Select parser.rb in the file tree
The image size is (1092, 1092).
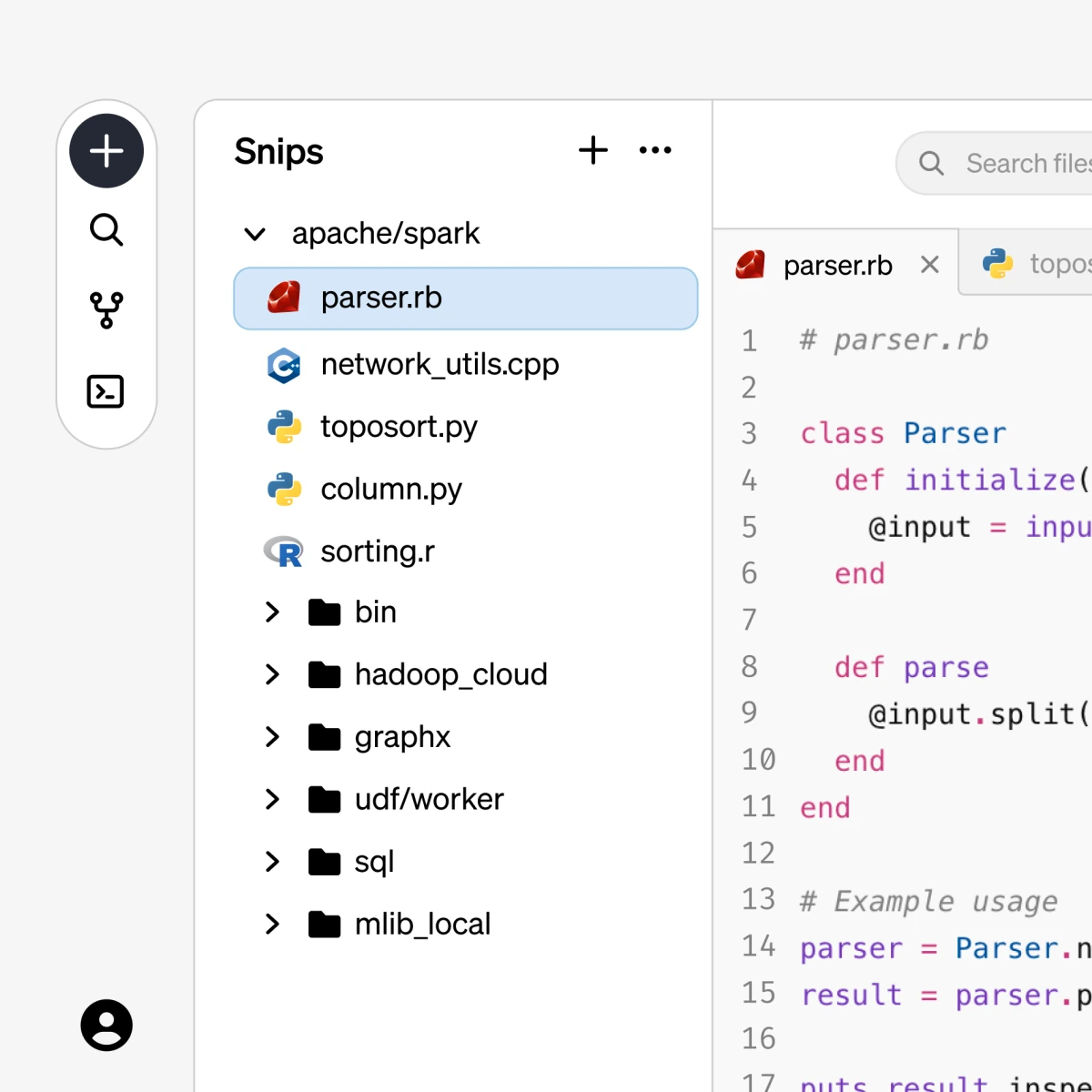(x=466, y=298)
